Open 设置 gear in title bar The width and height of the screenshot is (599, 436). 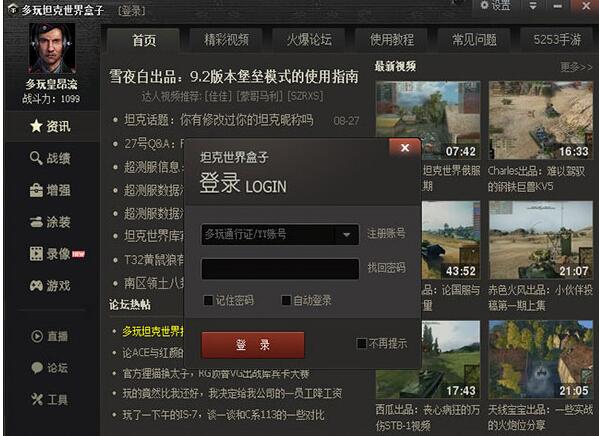[x=495, y=5]
